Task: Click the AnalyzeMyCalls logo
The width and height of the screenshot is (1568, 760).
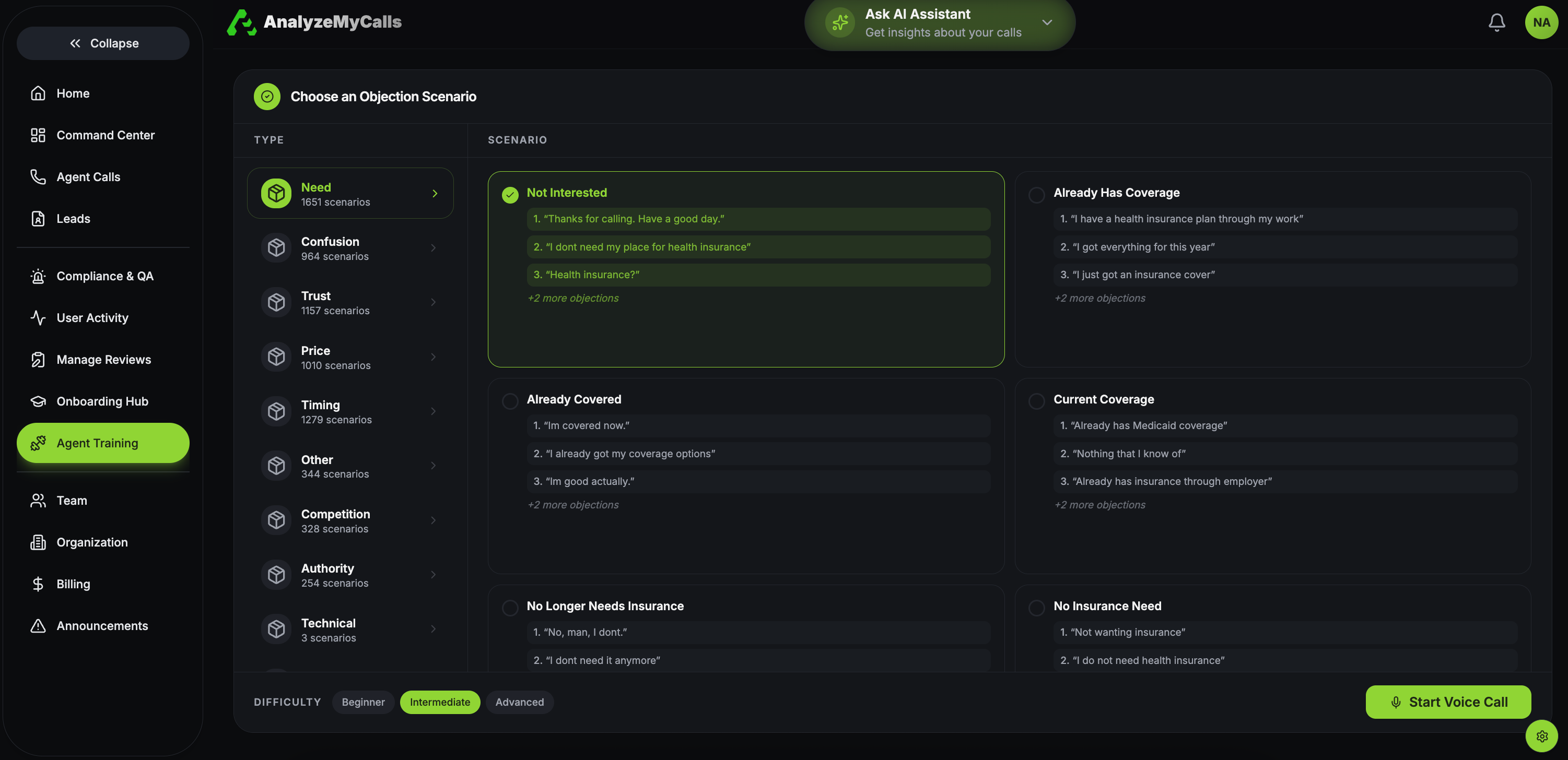Action: click(314, 22)
